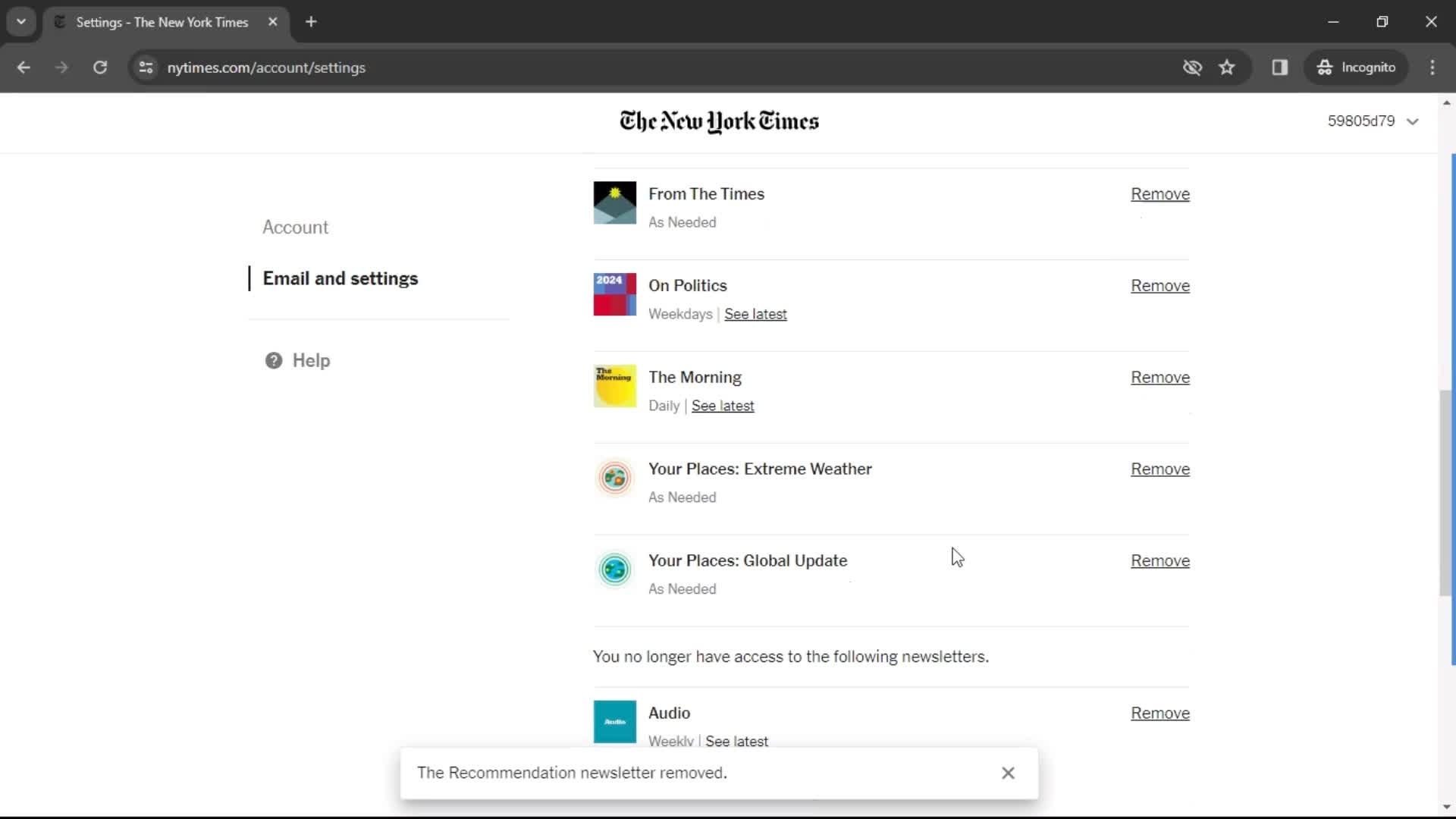Image resolution: width=1456 pixels, height=819 pixels.
Task: Click the On Politics newsletter icon
Action: (614, 293)
